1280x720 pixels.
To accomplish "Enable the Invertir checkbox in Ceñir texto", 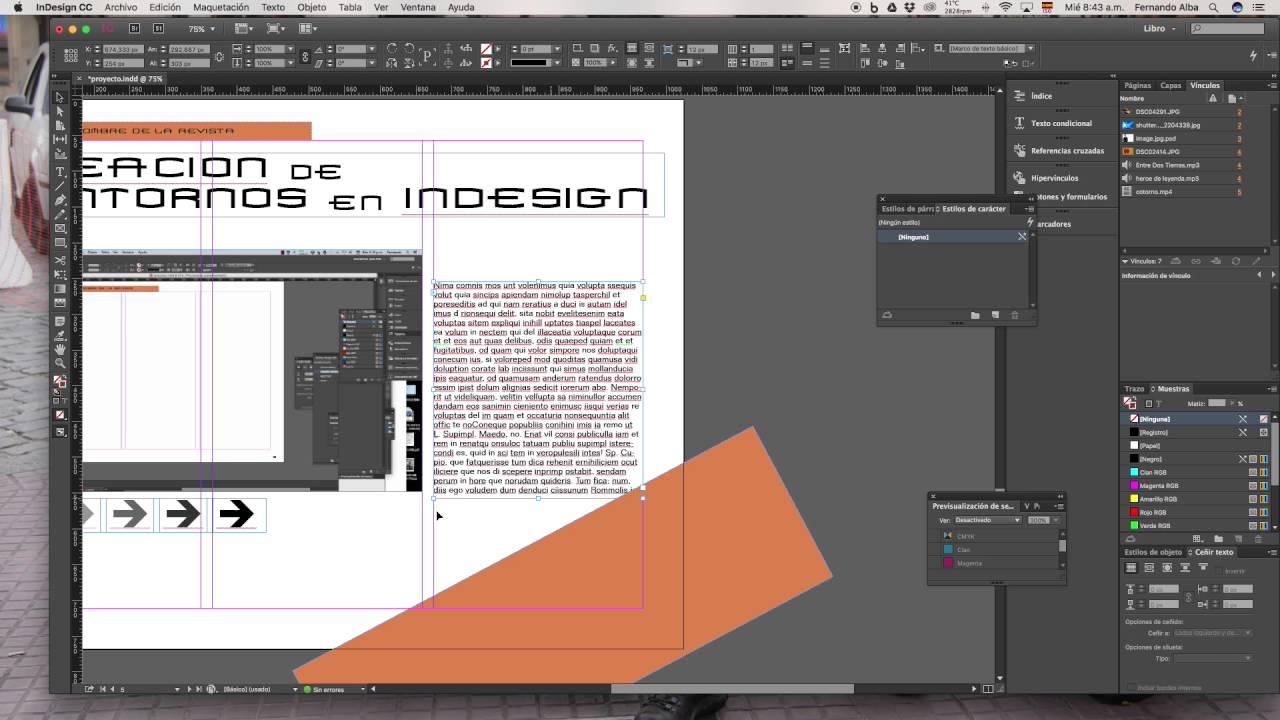I will [1217, 569].
